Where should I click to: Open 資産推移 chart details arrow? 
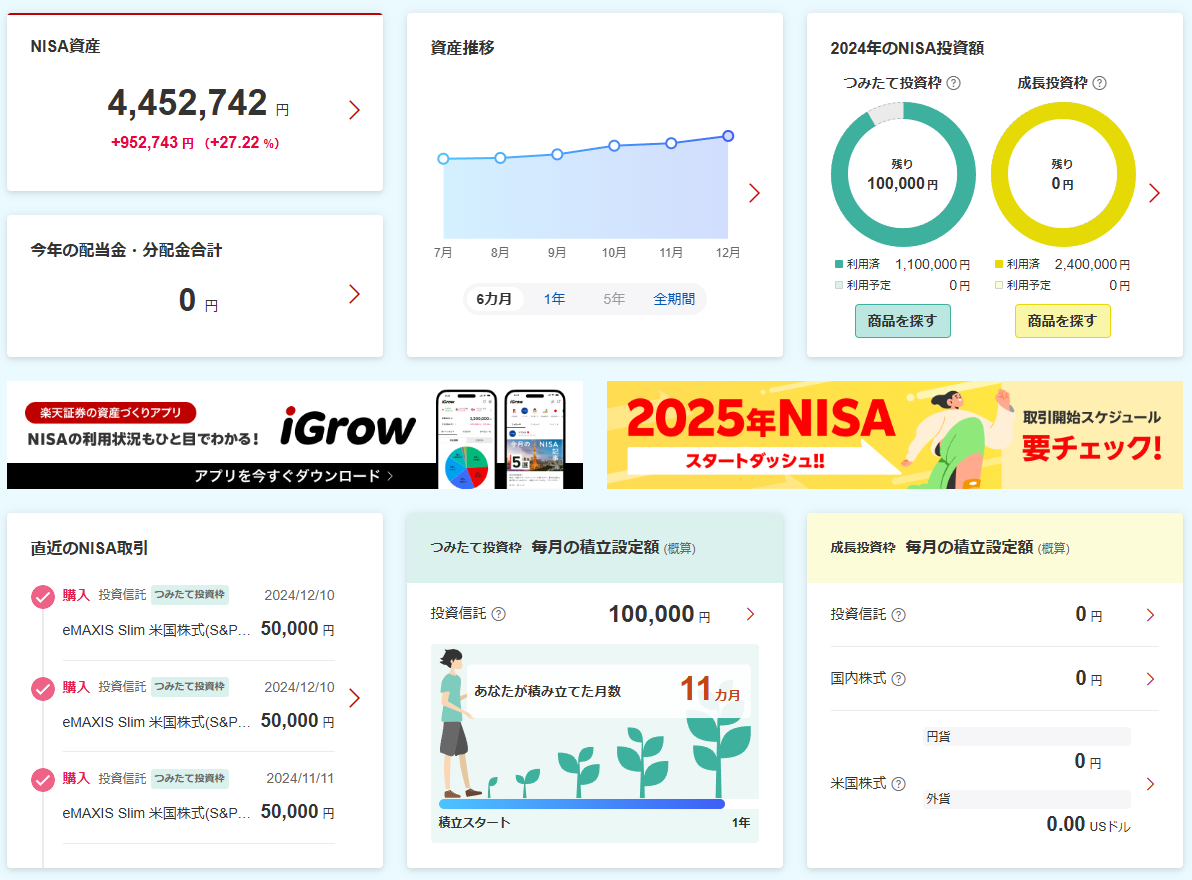pos(754,193)
